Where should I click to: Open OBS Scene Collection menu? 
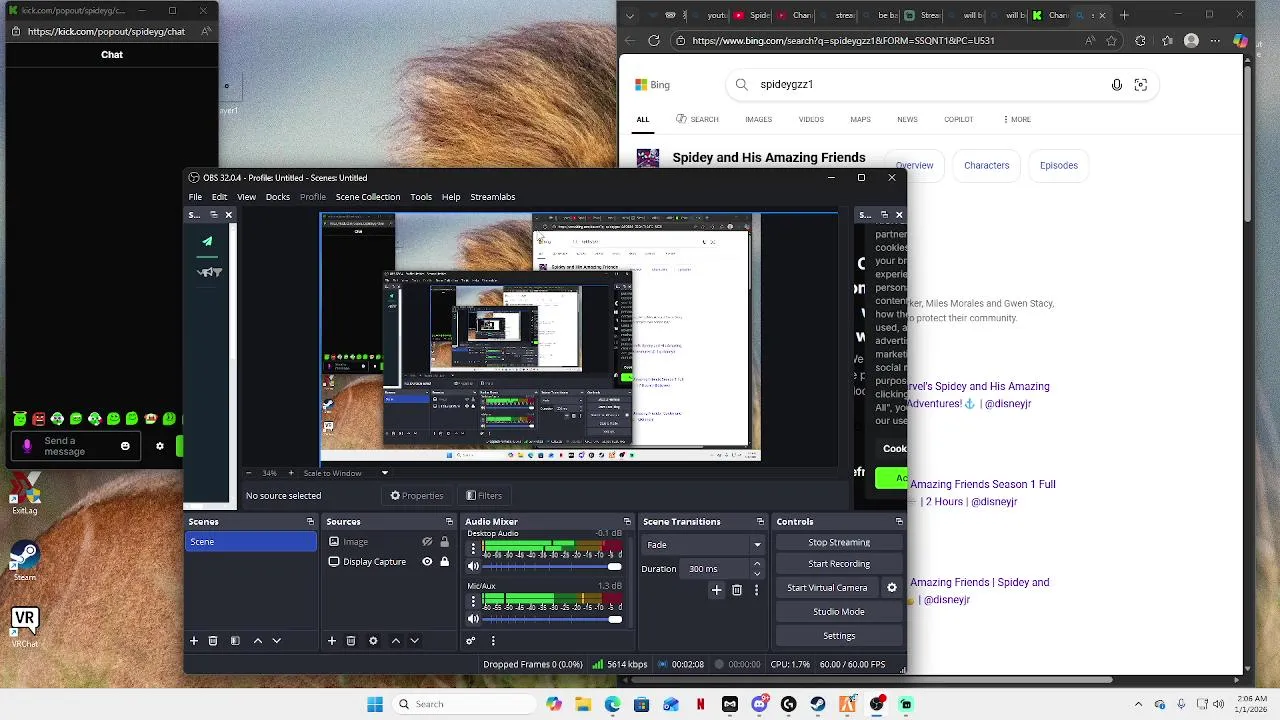368,197
